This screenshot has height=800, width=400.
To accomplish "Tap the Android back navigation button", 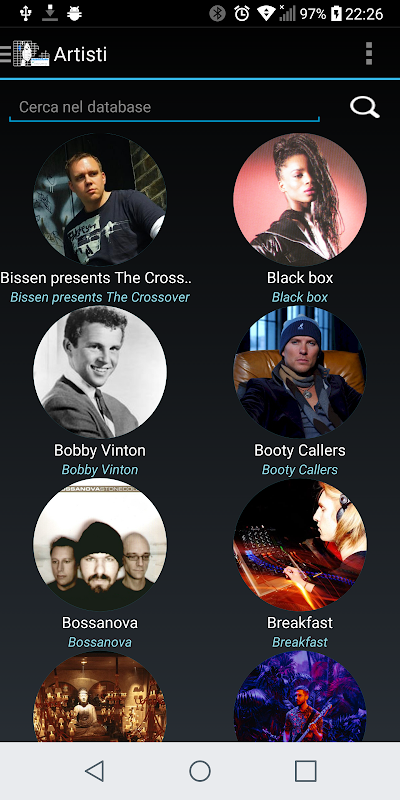I will click(95, 770).
